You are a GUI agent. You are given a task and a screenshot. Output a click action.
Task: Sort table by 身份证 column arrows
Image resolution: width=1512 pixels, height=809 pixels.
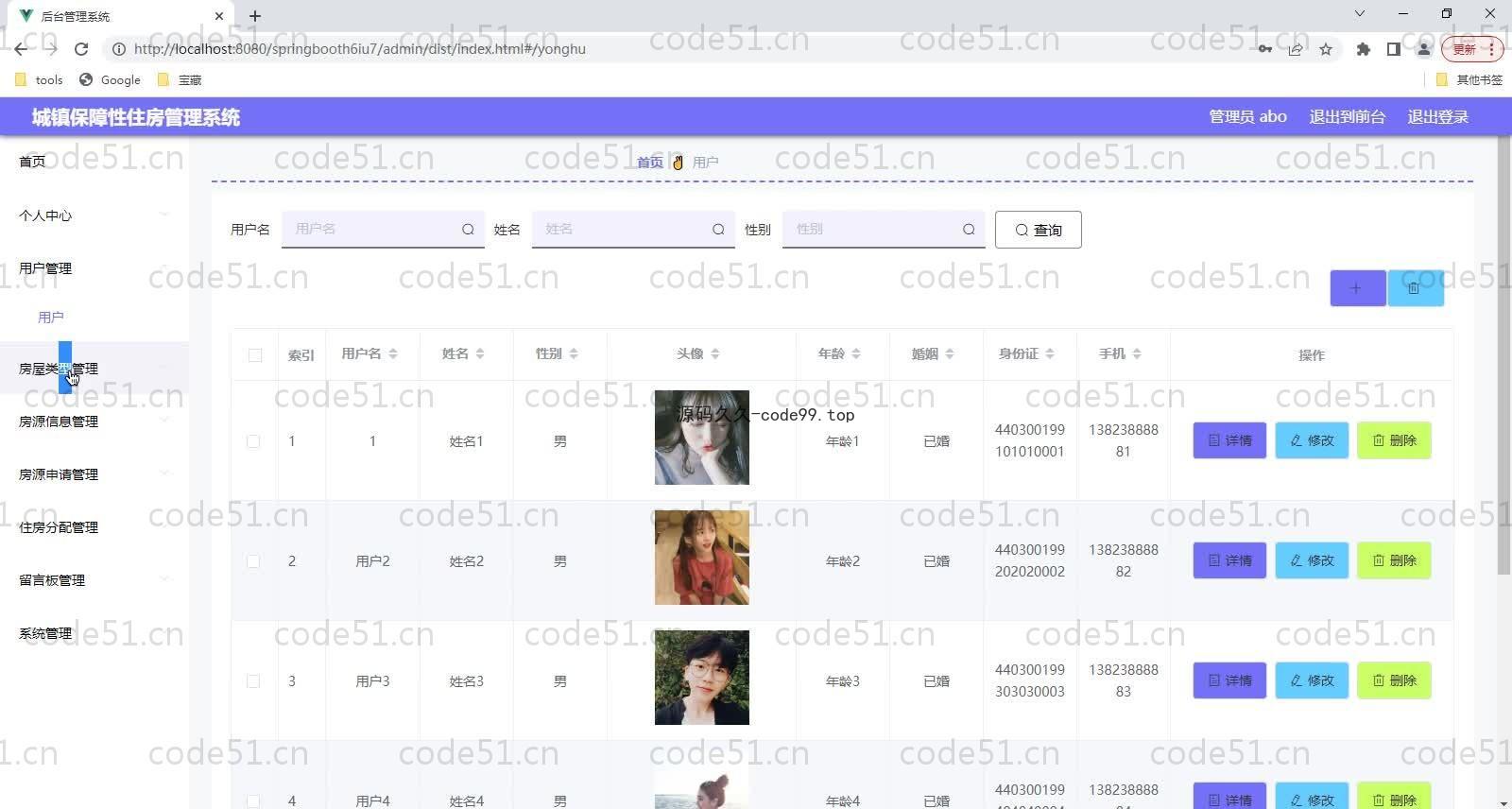tap(1050, 354)
